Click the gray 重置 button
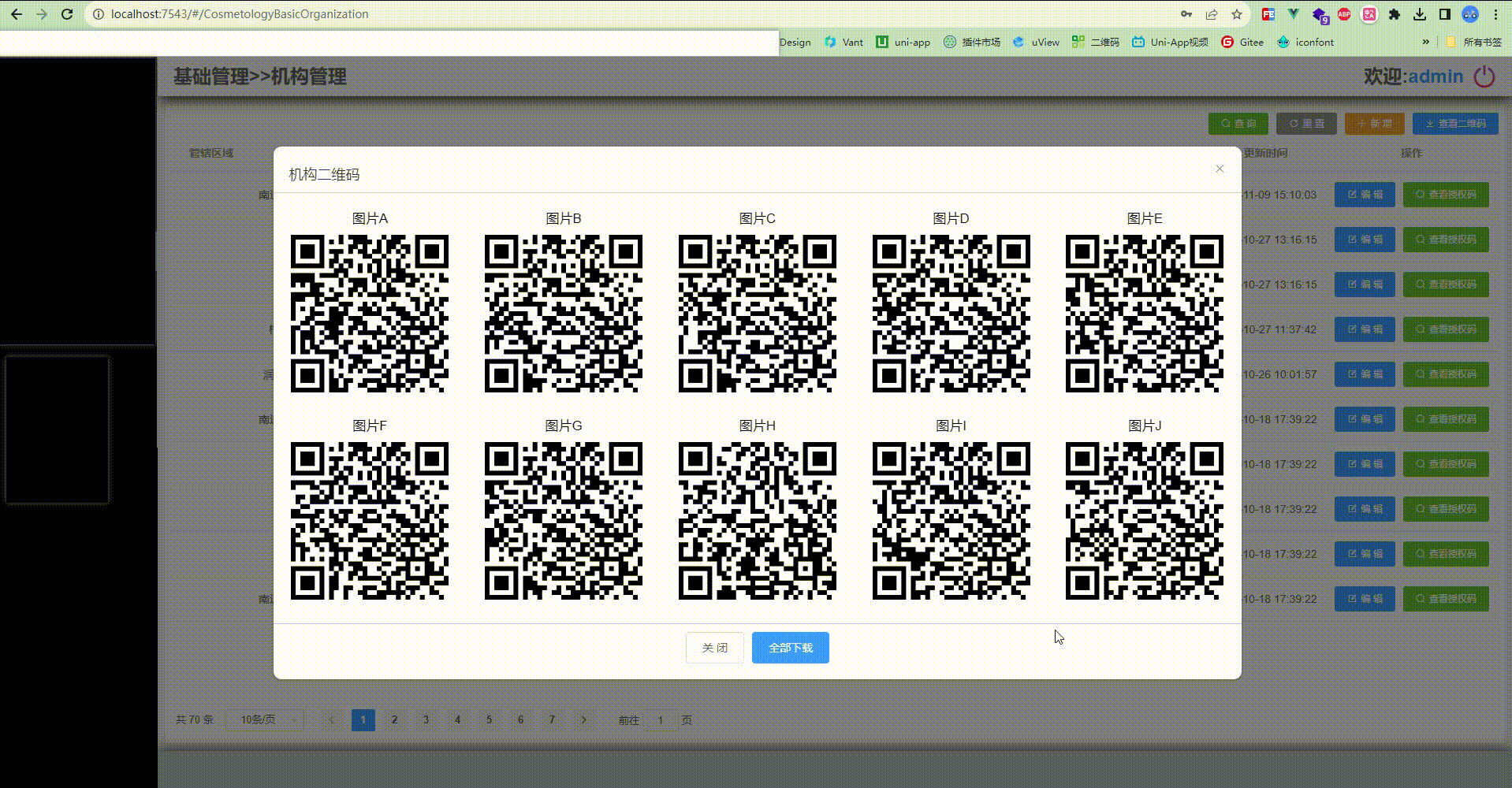Viewport: 1512px width, 788px height. pos(1307,124)
